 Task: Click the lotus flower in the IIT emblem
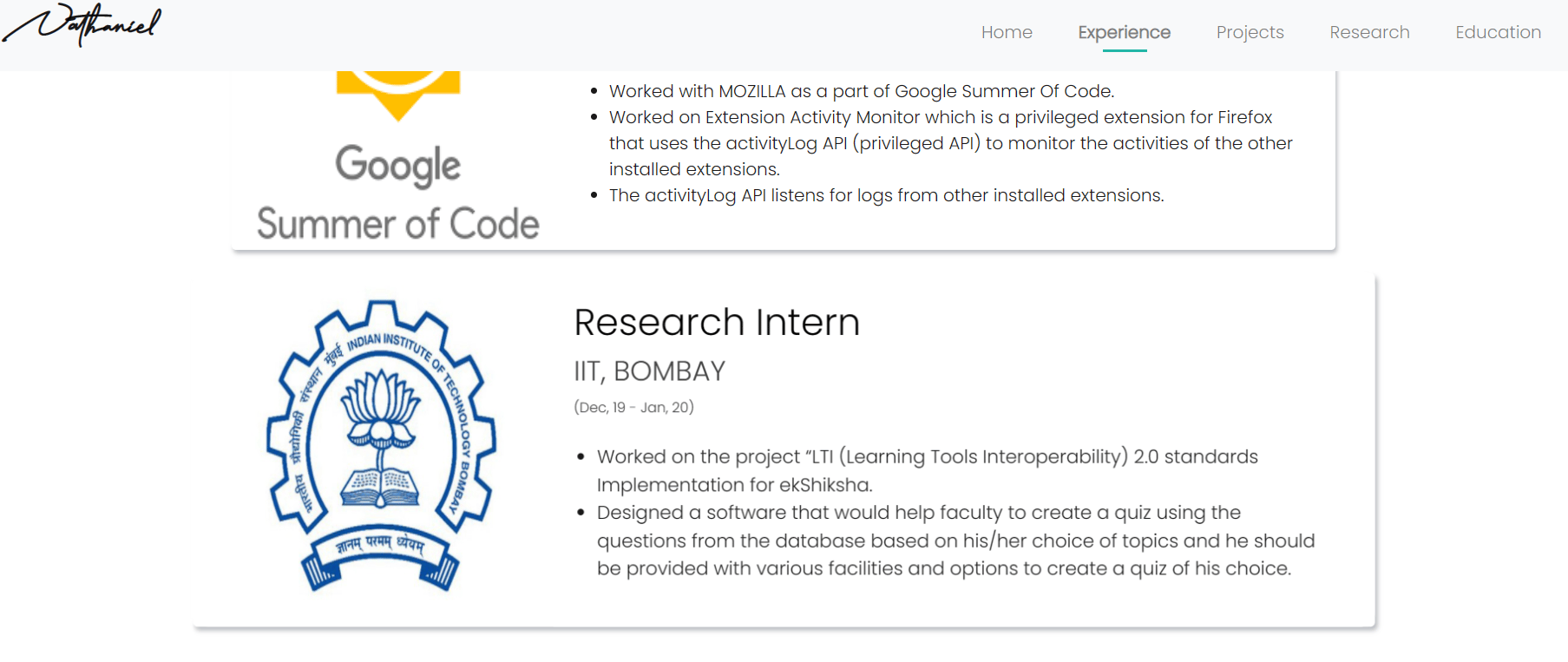380,406
